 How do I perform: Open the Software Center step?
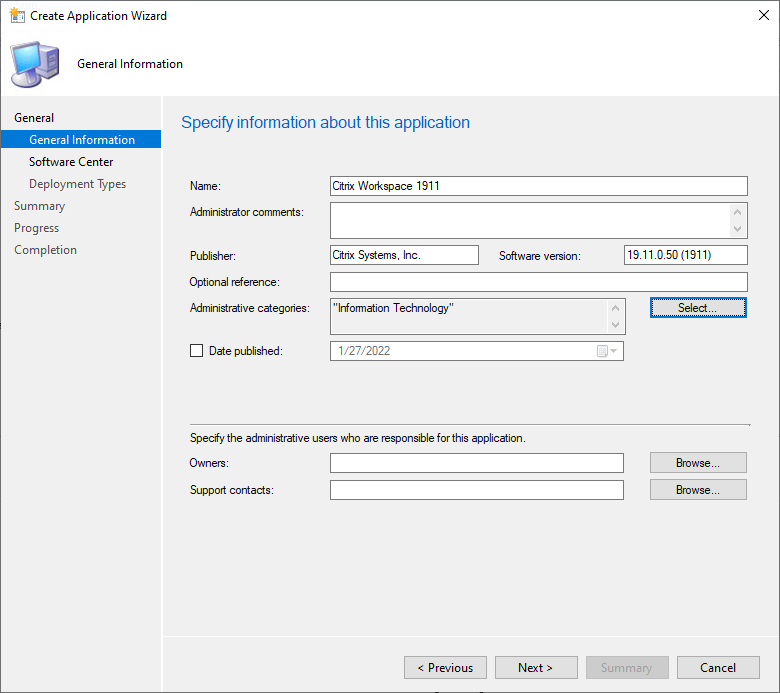pyautogui.click(x=71, y=162)
